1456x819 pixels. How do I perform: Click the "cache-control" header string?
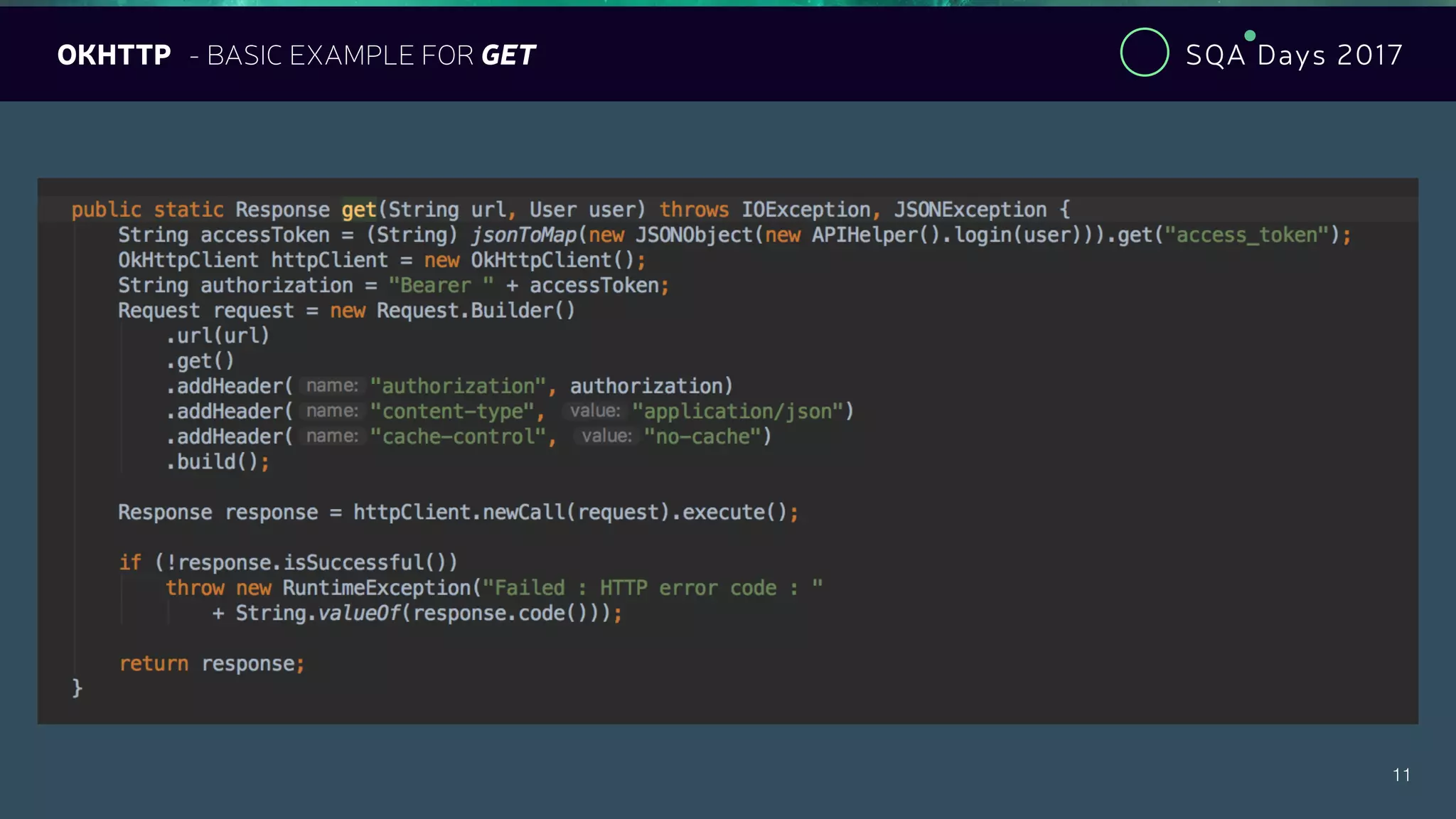click(459, 437)
